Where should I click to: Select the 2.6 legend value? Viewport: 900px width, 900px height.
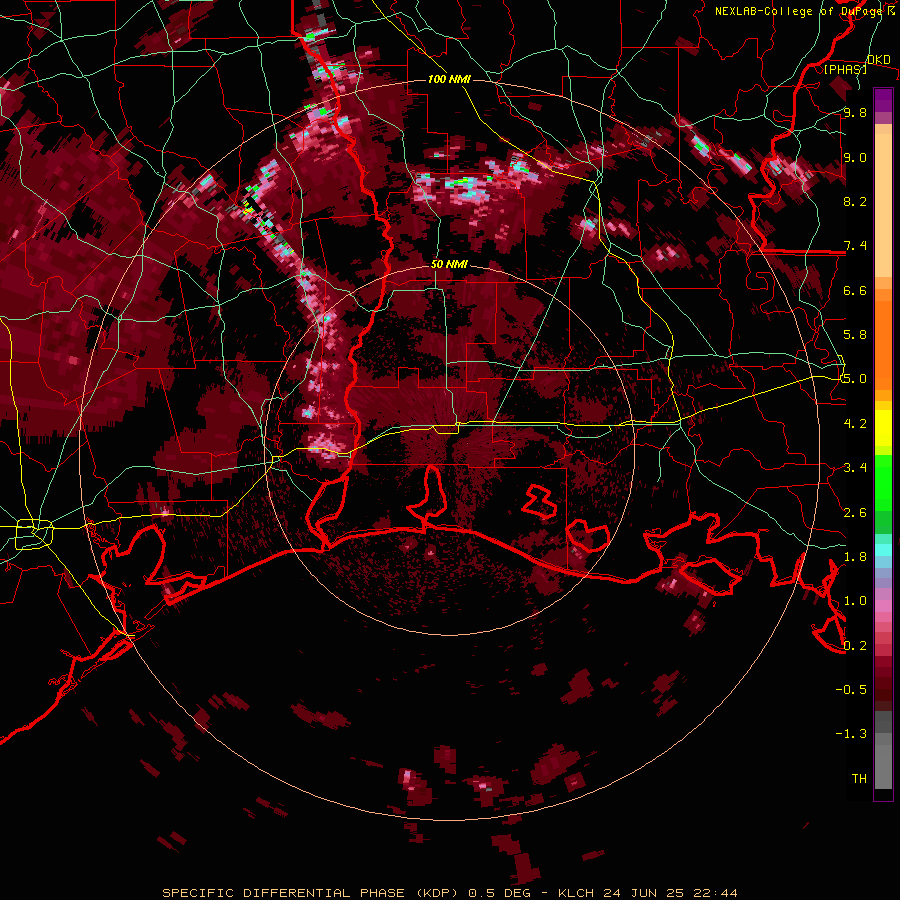[x=855, y=513]
